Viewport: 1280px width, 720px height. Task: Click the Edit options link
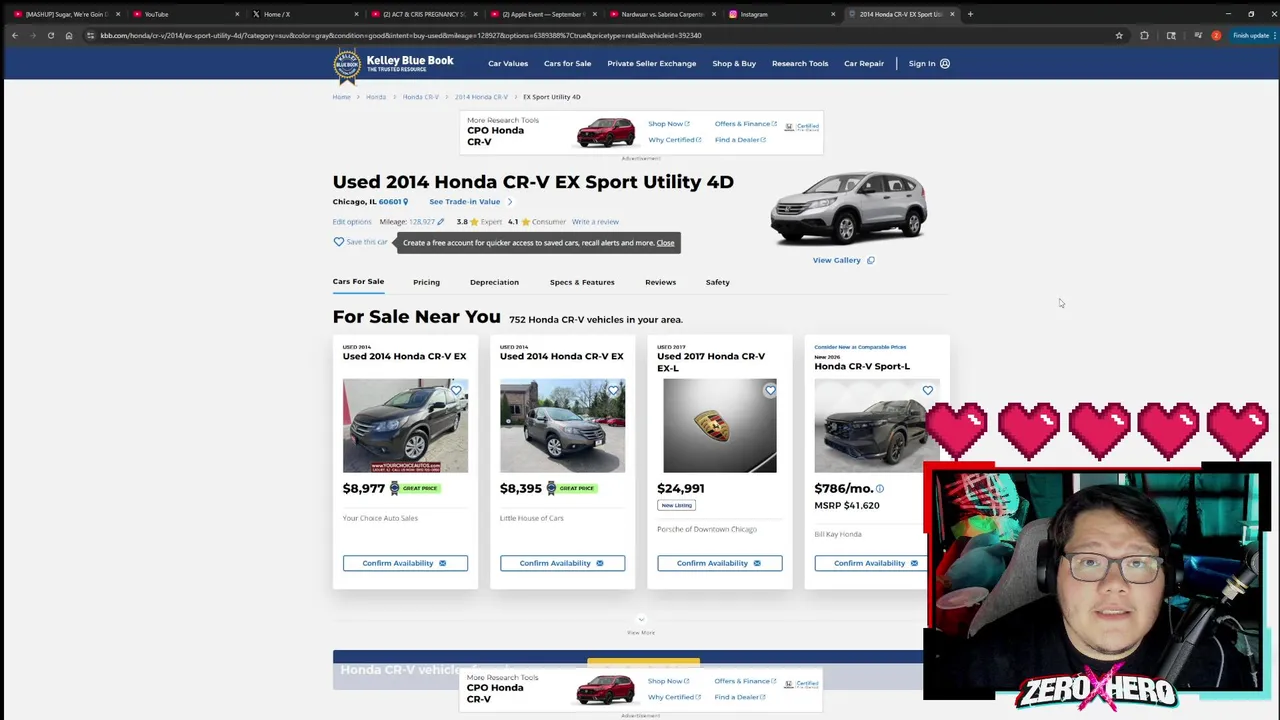point(352,222)
